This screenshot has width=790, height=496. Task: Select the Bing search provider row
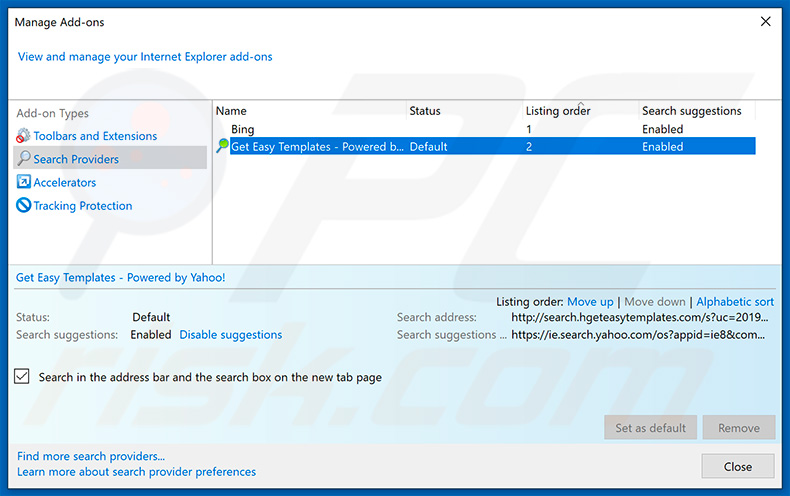click(485, 129)
